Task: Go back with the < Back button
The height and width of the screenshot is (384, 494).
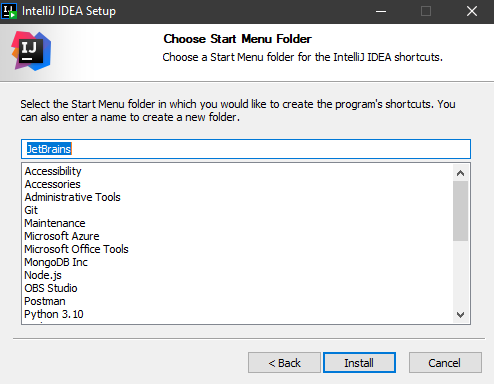Action: [x=284, y=363]
